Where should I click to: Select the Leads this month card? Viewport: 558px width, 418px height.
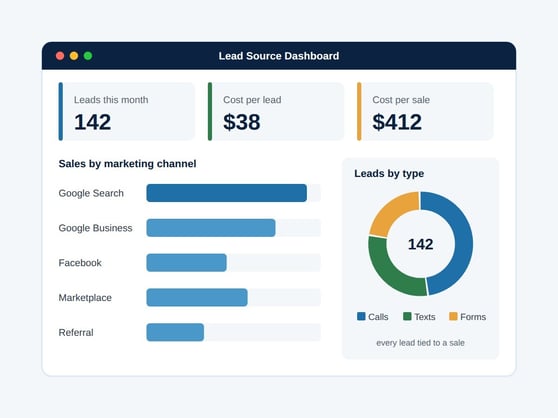tap(127, 111)
